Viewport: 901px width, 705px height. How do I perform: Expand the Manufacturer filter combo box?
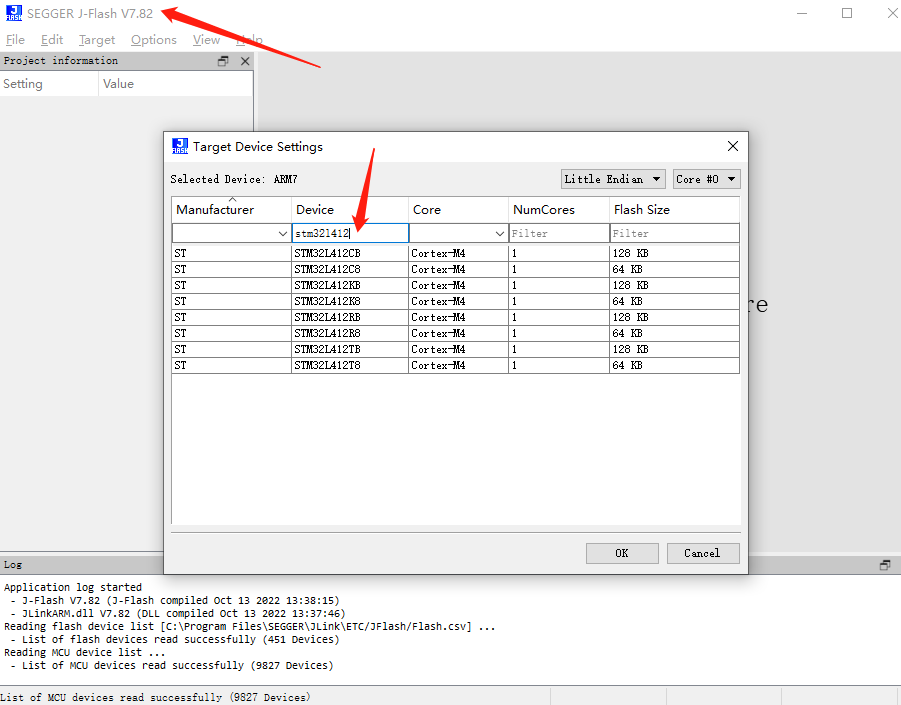[x=282, y=233]
